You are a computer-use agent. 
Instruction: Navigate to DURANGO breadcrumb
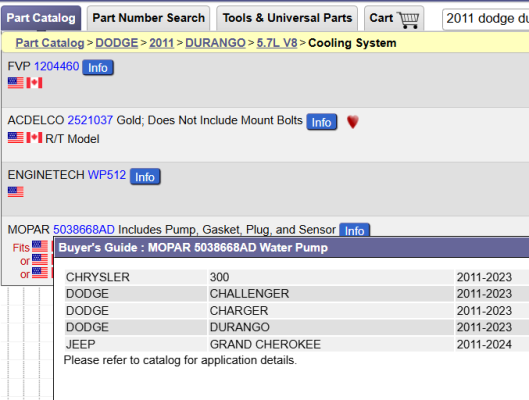click(x=215, y=43)
